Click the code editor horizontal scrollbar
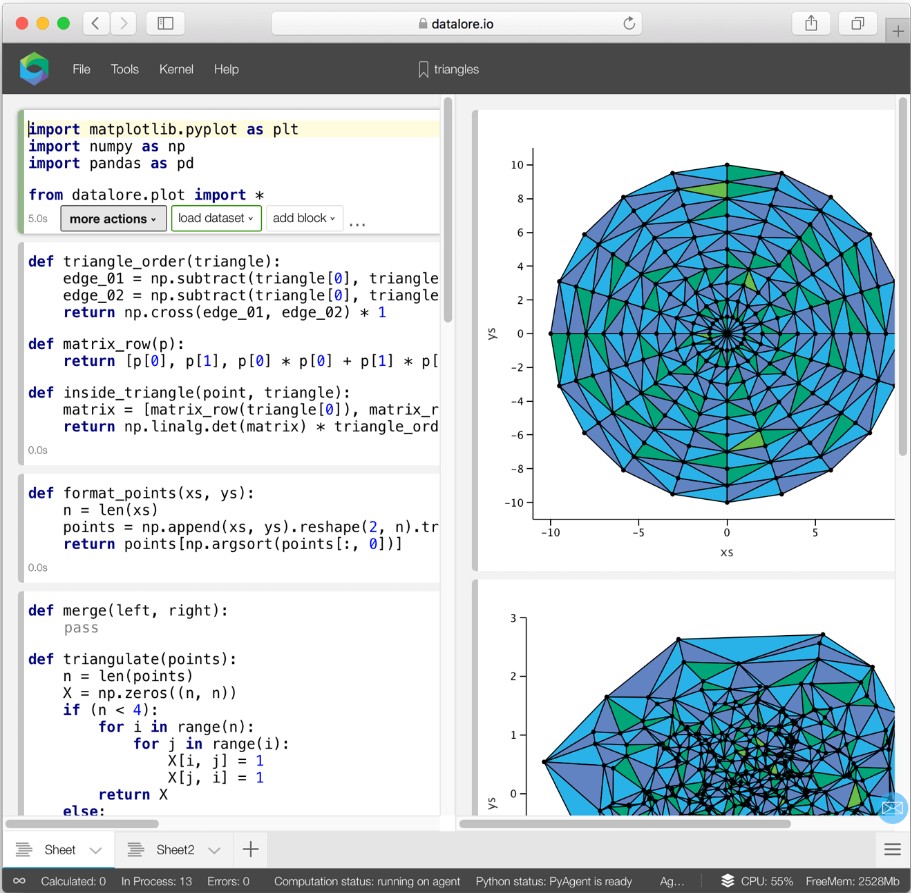911x893 pixels. click(x=82, y=823)
